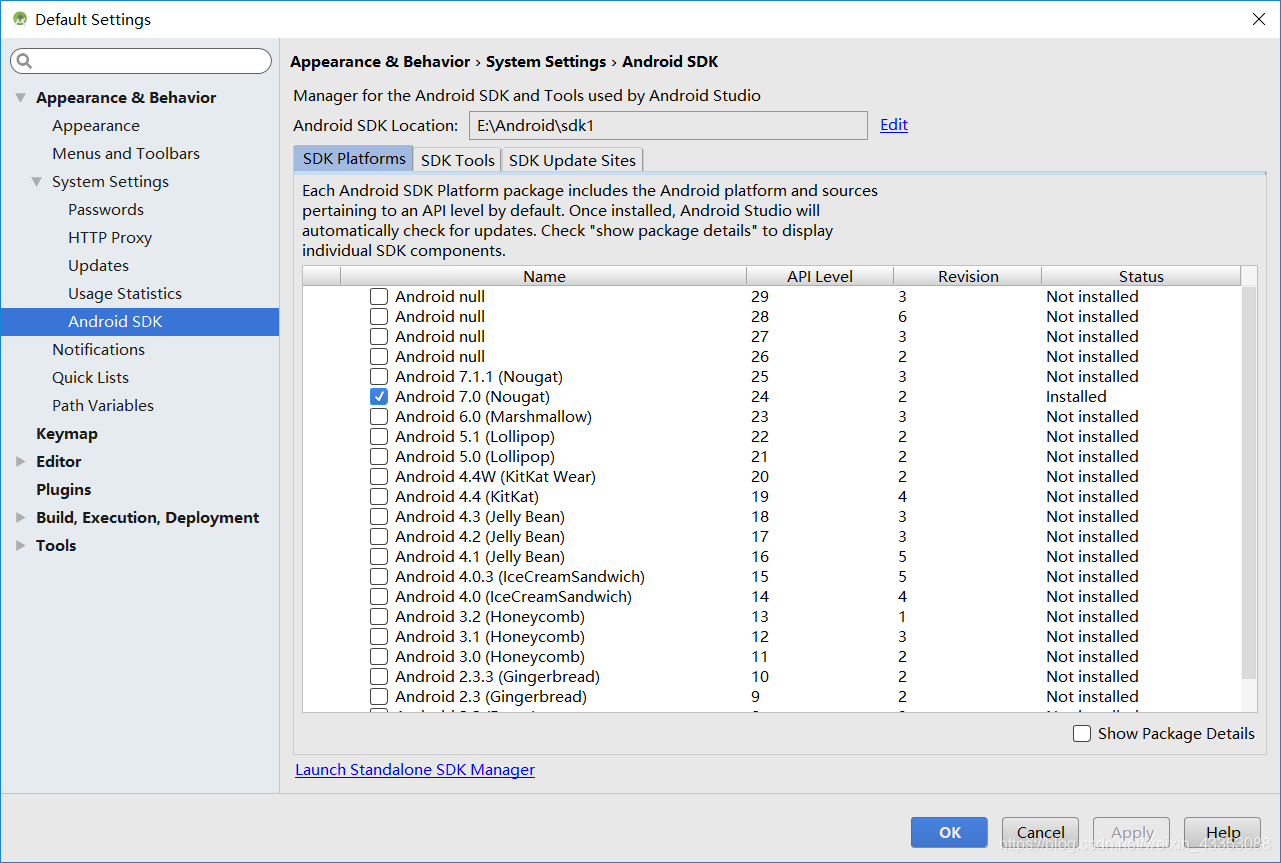Sort table by Name column header

(x=544, y=277)
